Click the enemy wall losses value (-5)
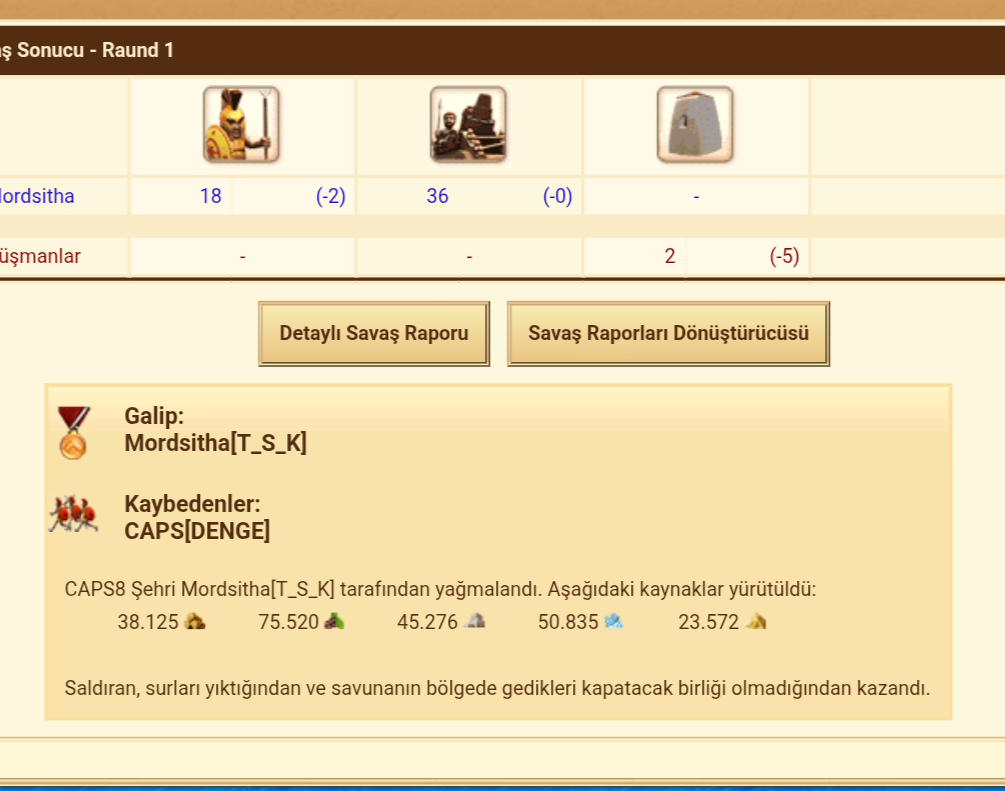This screenshot has height=791, width=1005. coord(785,256)
